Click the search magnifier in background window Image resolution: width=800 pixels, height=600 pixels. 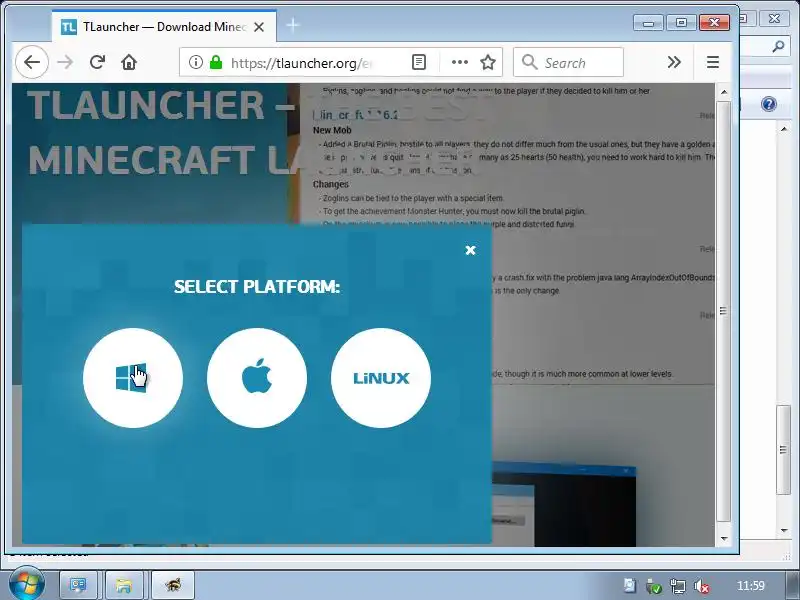[x=778, y=47]
